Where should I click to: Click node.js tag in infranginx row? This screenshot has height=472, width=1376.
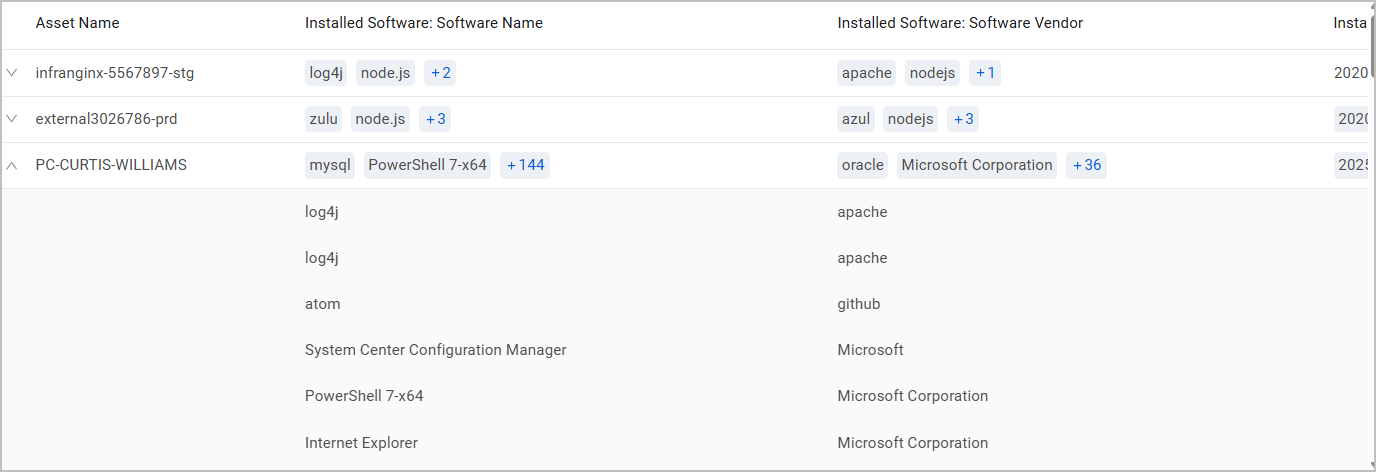[x=385, y=73]
